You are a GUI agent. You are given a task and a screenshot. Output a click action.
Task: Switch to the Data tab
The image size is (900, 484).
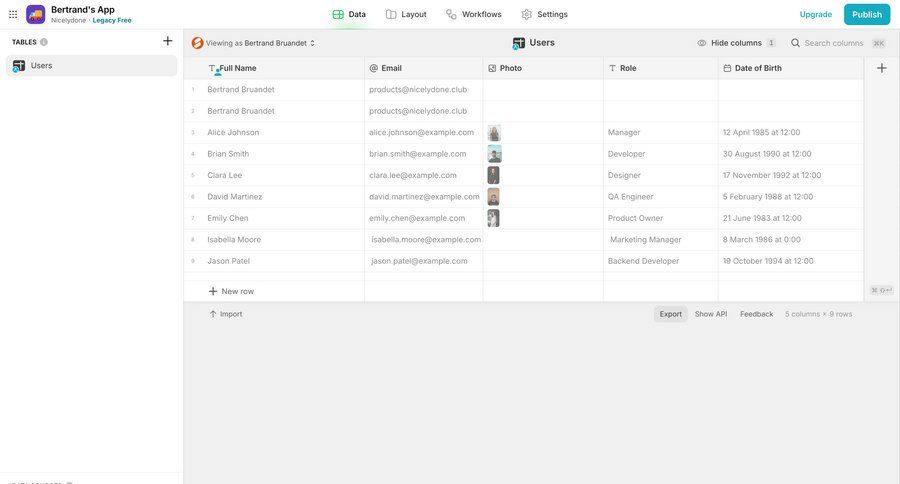point(349,14)
